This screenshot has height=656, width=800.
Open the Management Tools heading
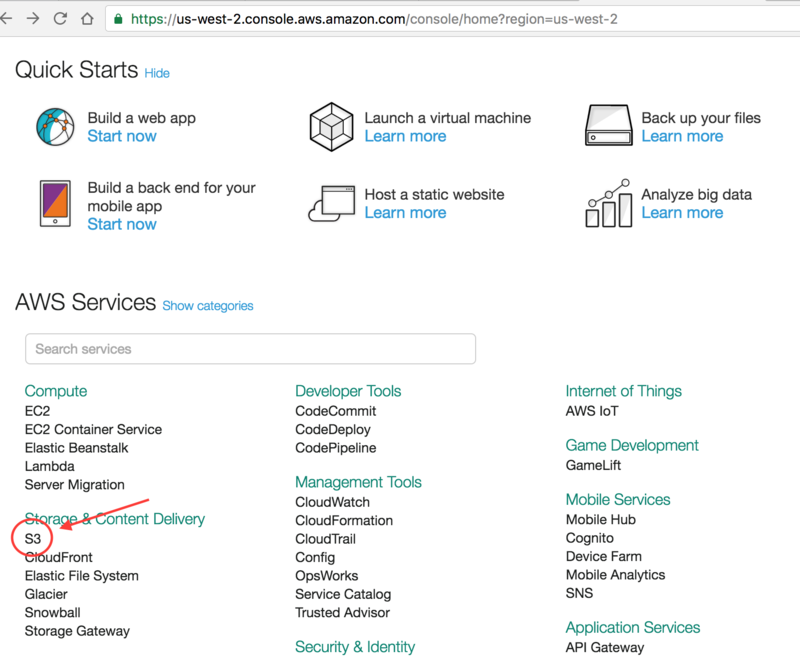tap(358, 483)
